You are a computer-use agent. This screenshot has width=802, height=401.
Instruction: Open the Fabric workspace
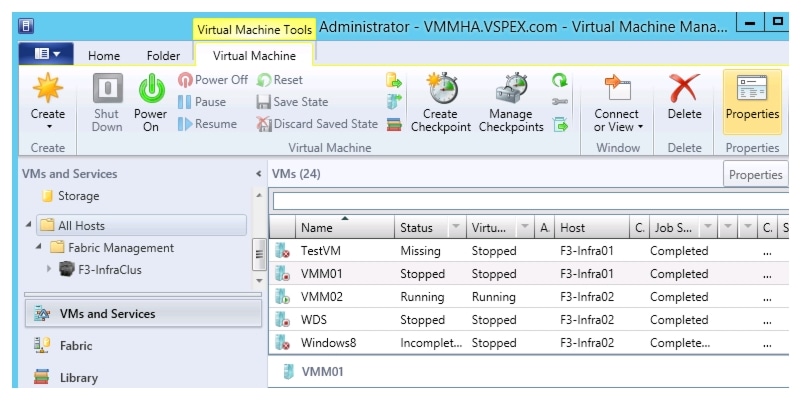(76, 346)
